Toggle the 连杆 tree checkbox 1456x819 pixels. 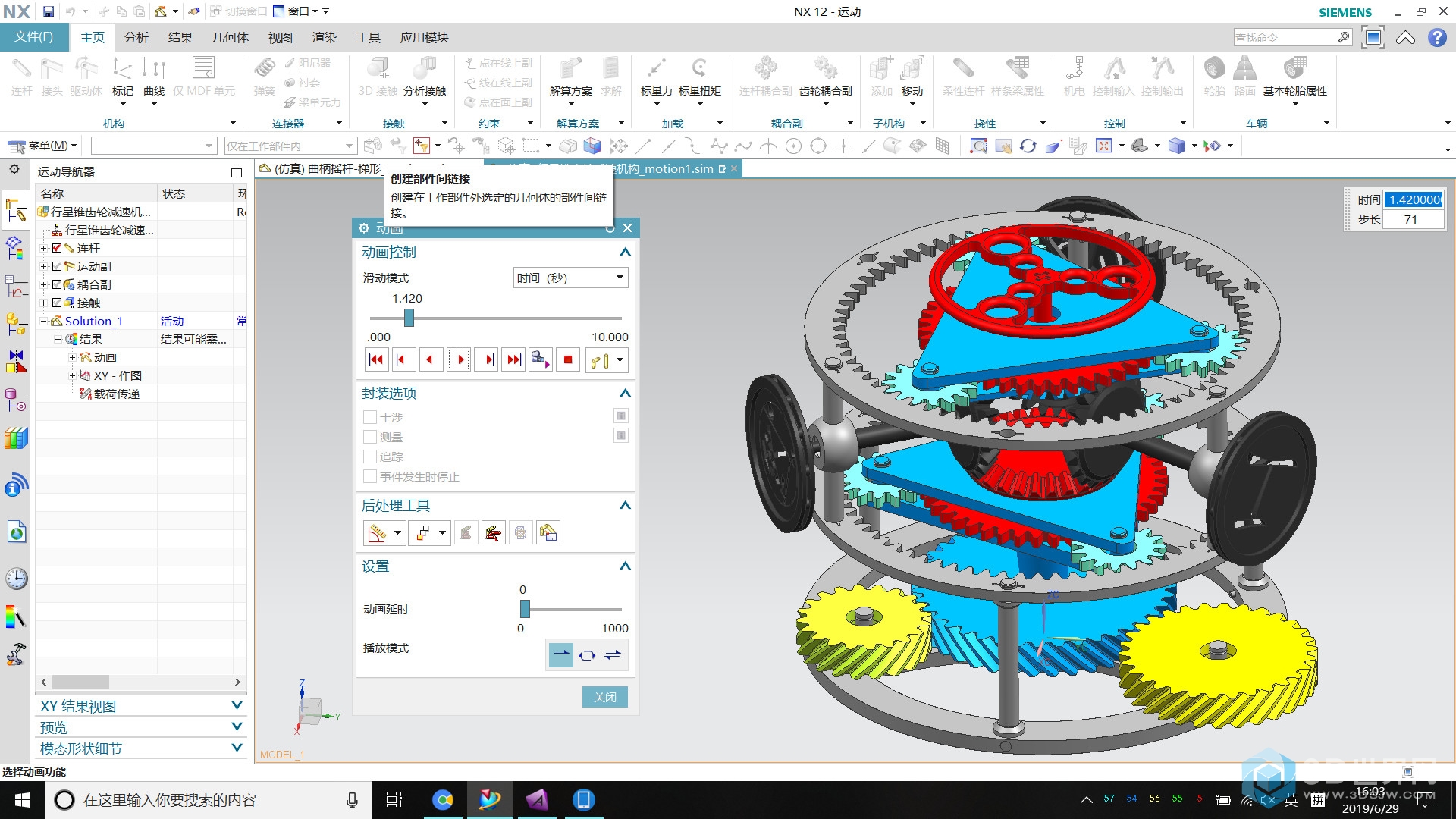click(57, 248)
